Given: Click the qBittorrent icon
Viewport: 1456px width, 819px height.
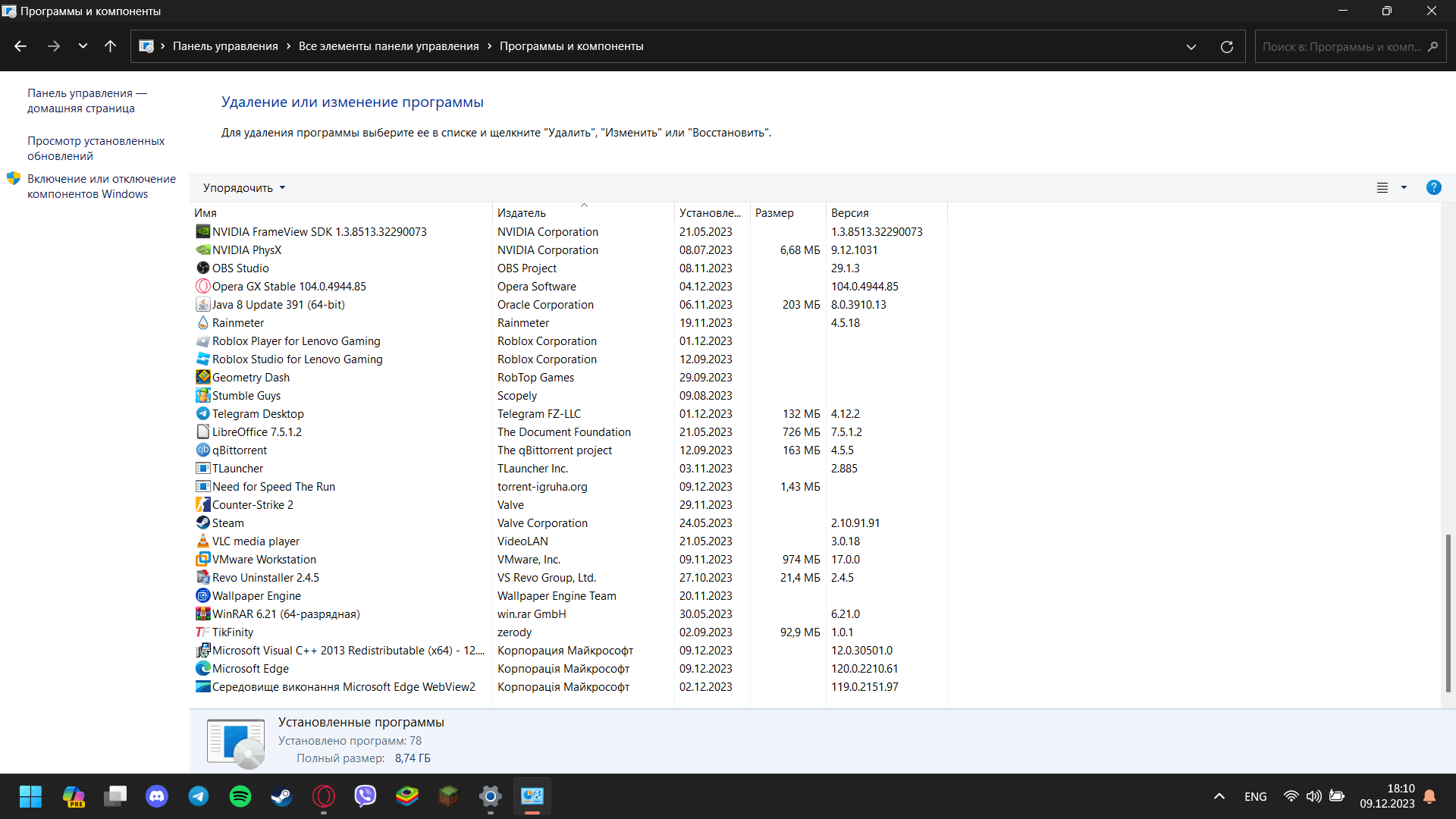Looking at the screenshot, I should pyautogui.click(x=202, y=450).
